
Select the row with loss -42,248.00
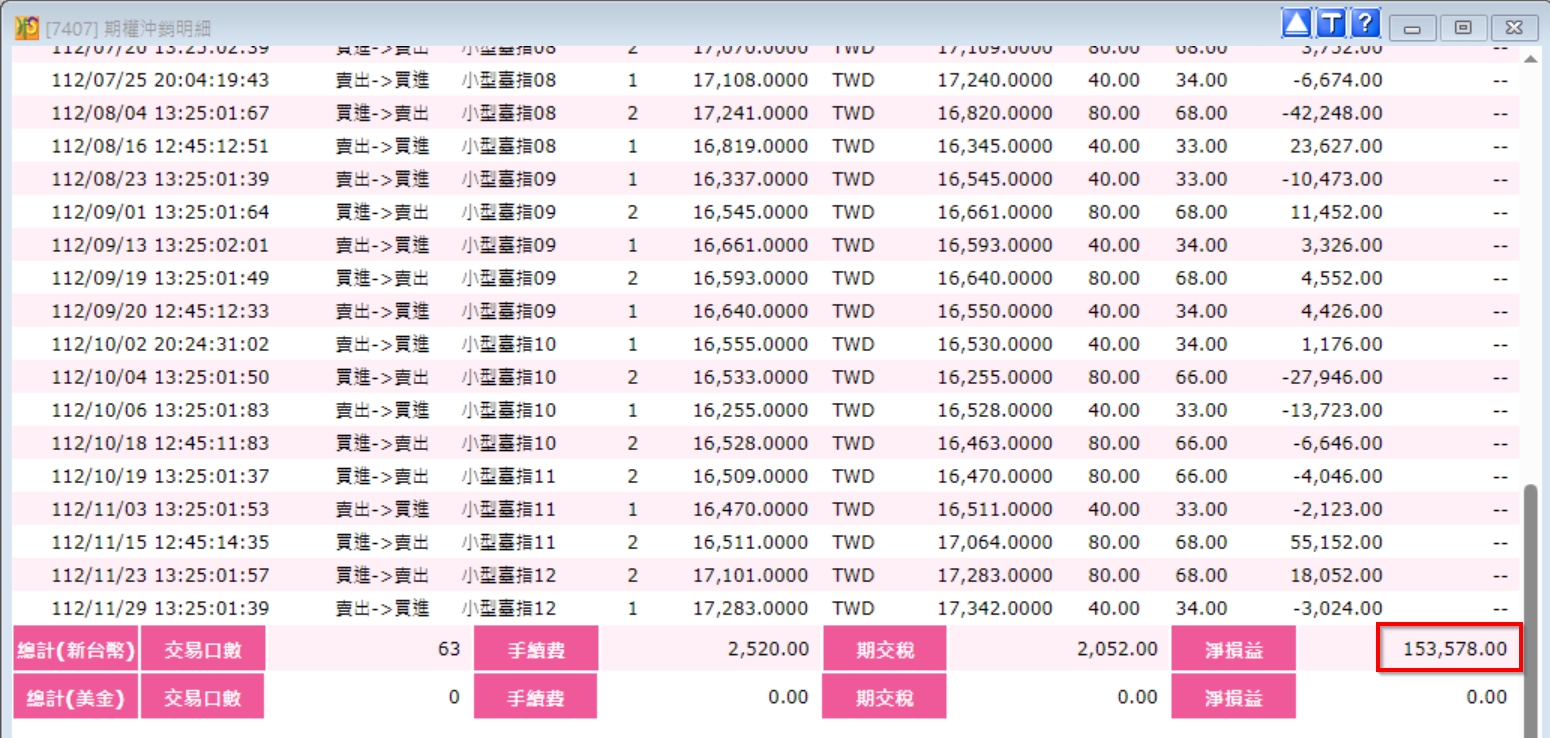tap(766, 113)
